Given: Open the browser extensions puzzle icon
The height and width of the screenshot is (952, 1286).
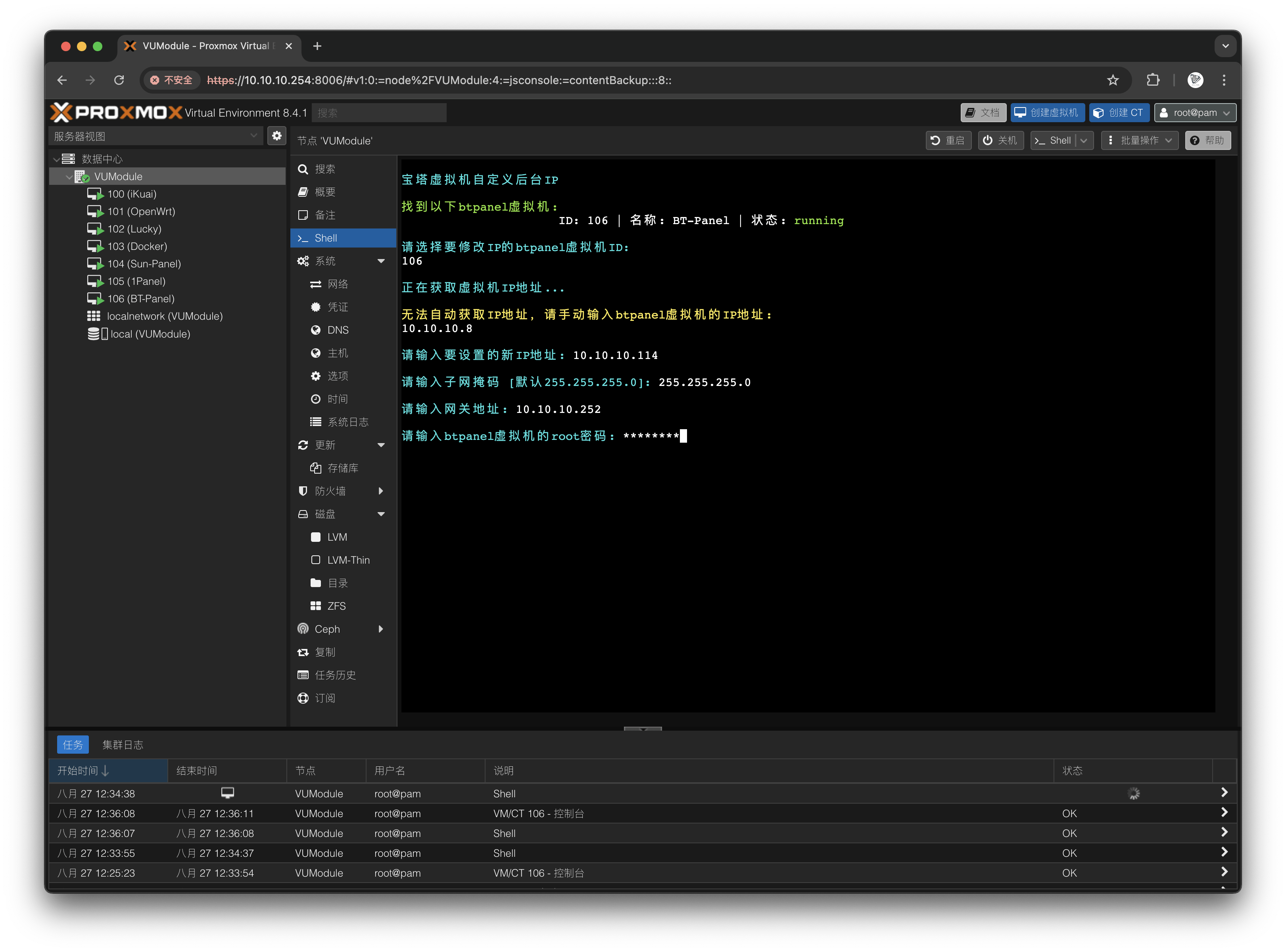Looking at the screenshot, I should pyautogui.click(x=1153, y=80).
